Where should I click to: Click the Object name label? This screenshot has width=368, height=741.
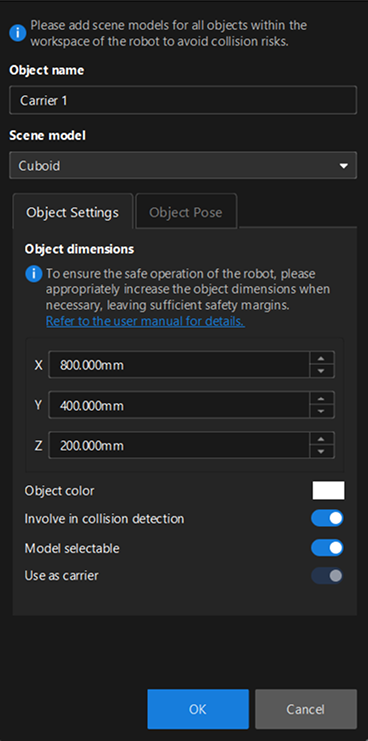(46, 70)
